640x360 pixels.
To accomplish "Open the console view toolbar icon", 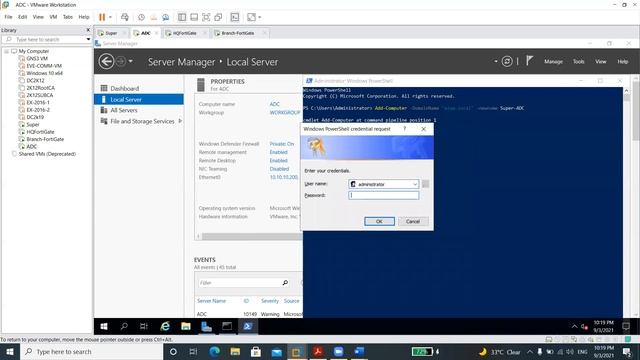I will [x=235, y=17].
